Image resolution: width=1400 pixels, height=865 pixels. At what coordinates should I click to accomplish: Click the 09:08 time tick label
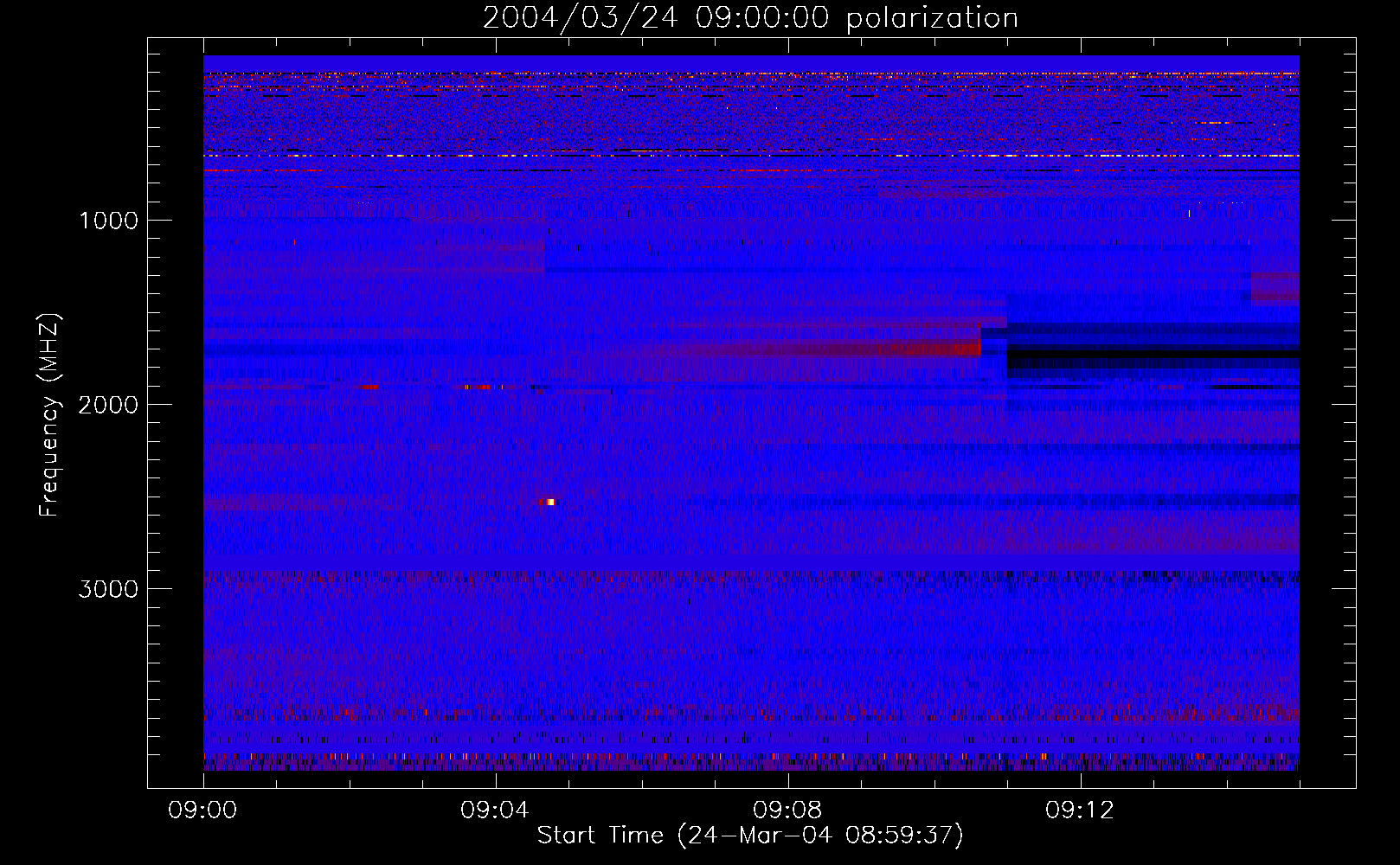click(x=787, y=810)
